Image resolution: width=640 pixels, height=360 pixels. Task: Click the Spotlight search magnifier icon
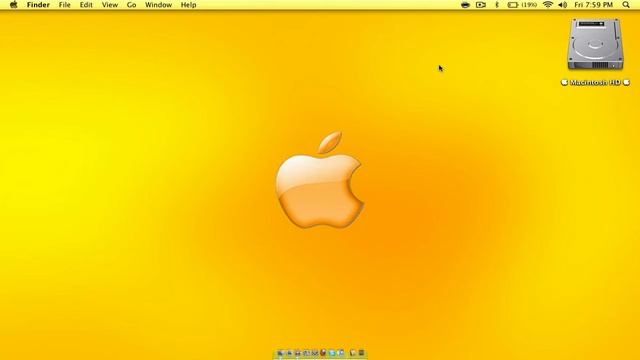pos(626,5)
